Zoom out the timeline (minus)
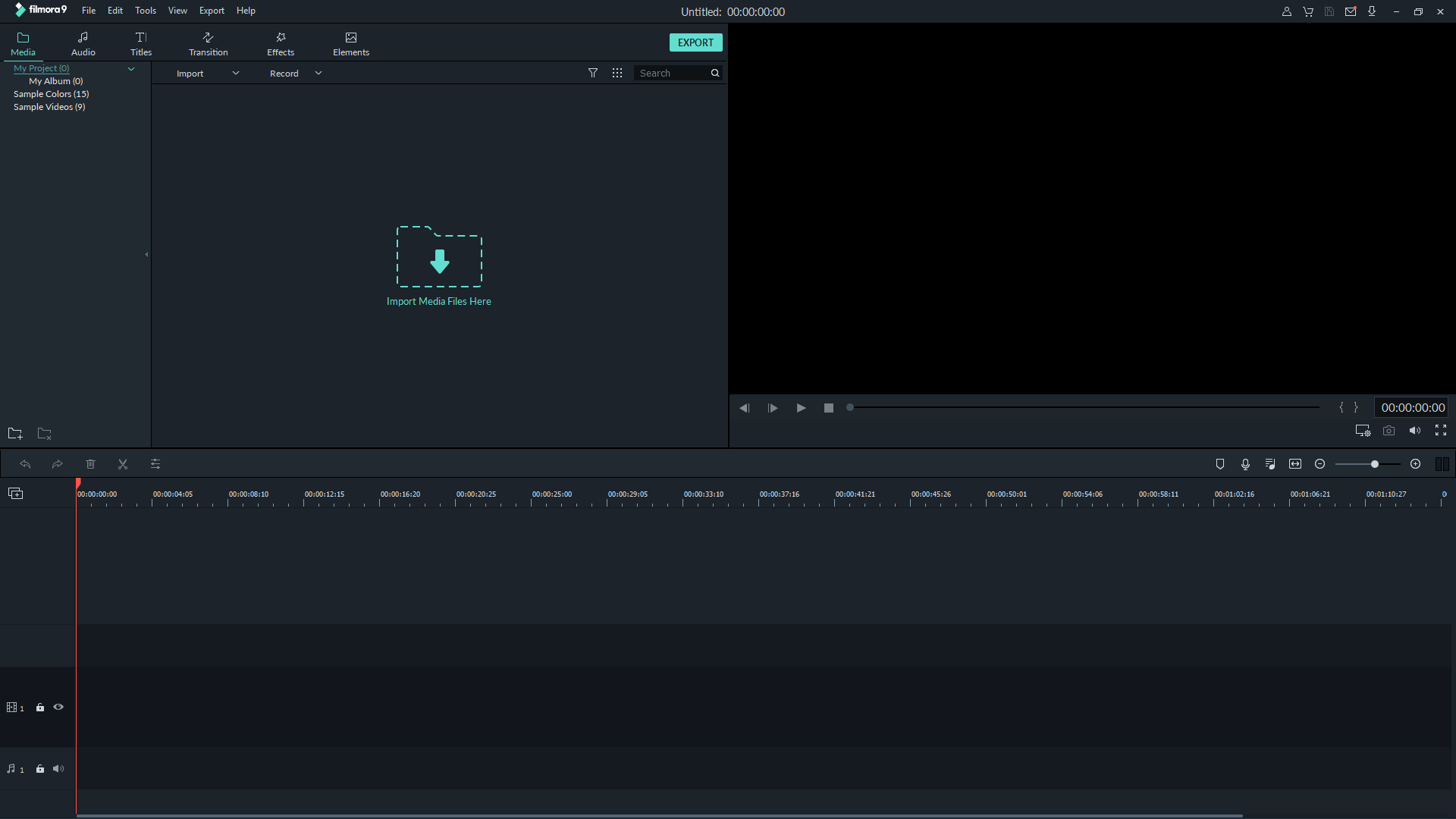Image resolution: width=1456 pixels, height=819 pixels. coord(1319,464)
